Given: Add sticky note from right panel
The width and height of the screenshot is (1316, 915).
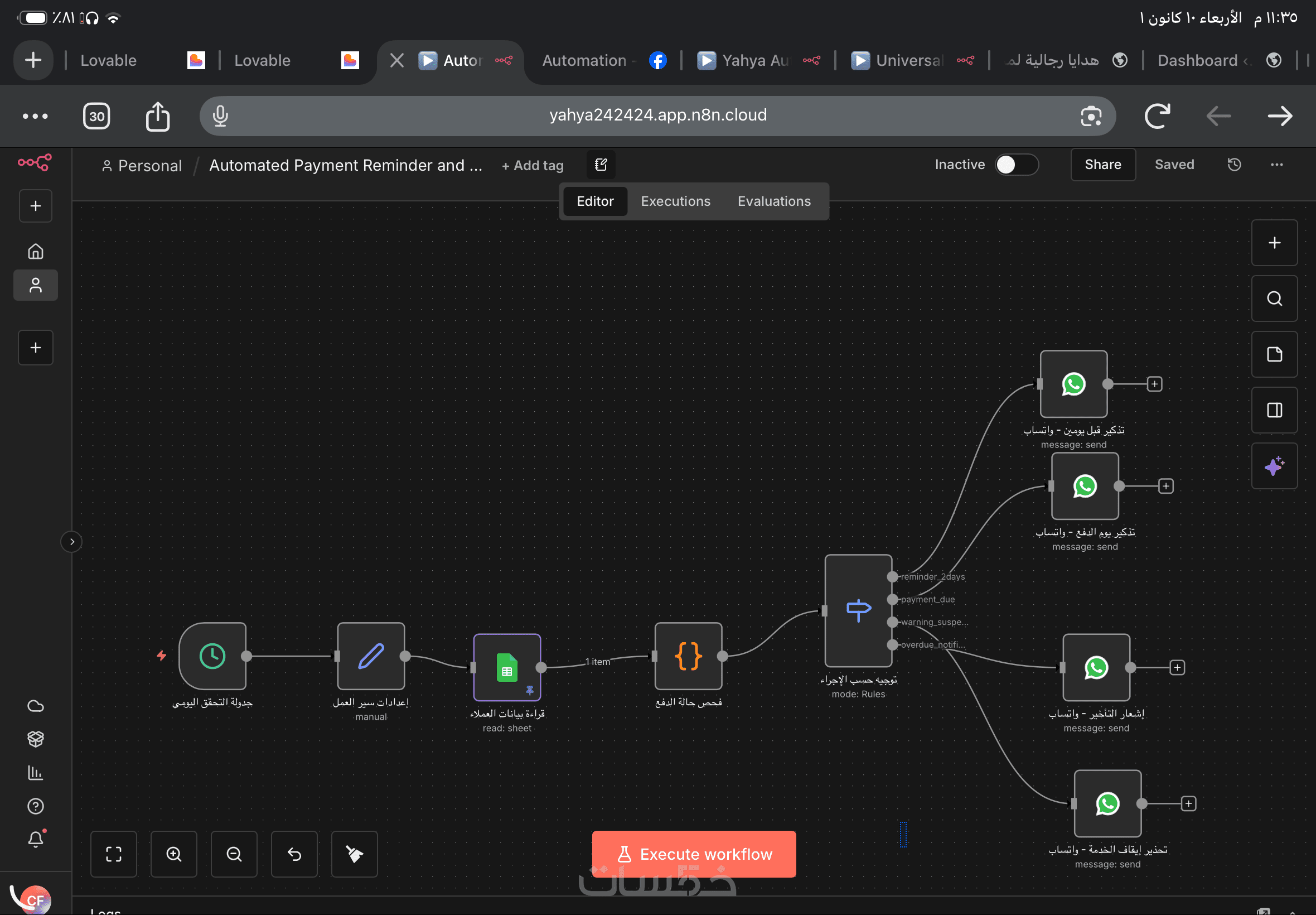Looking at the screenshot, I should [x=1274, y=354].
